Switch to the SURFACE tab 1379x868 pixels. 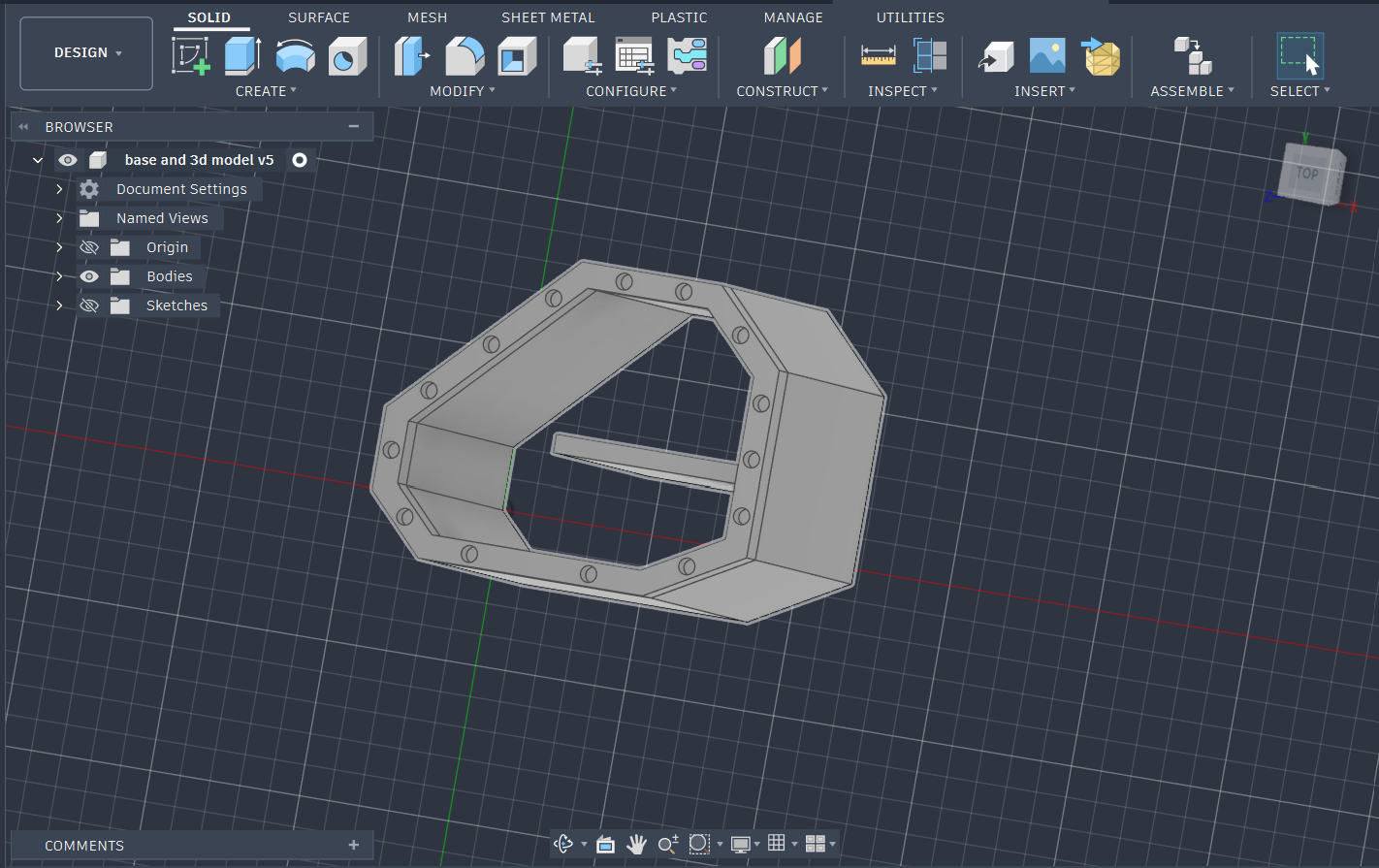[x=319, y=17]
